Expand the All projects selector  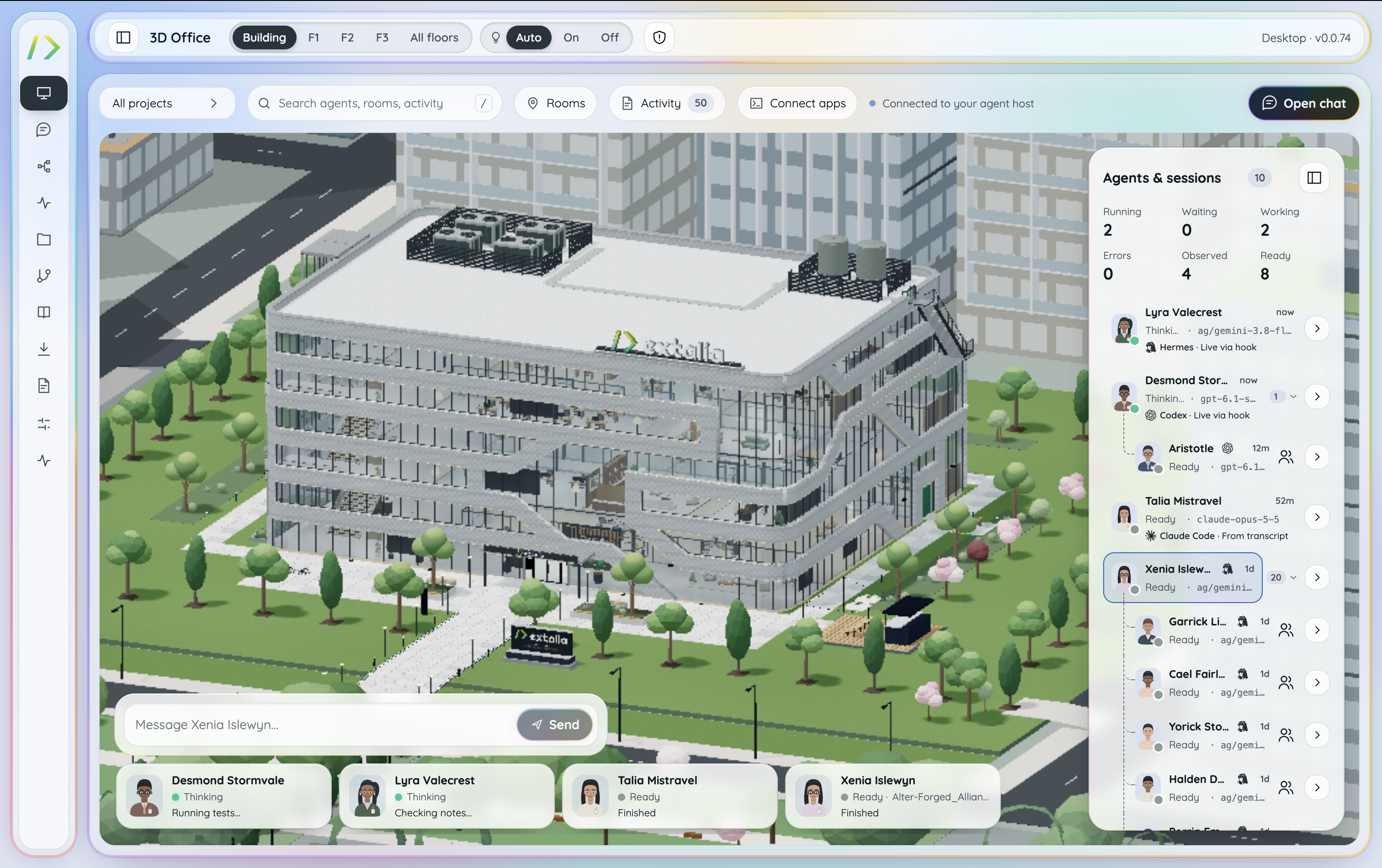point(167,103)
